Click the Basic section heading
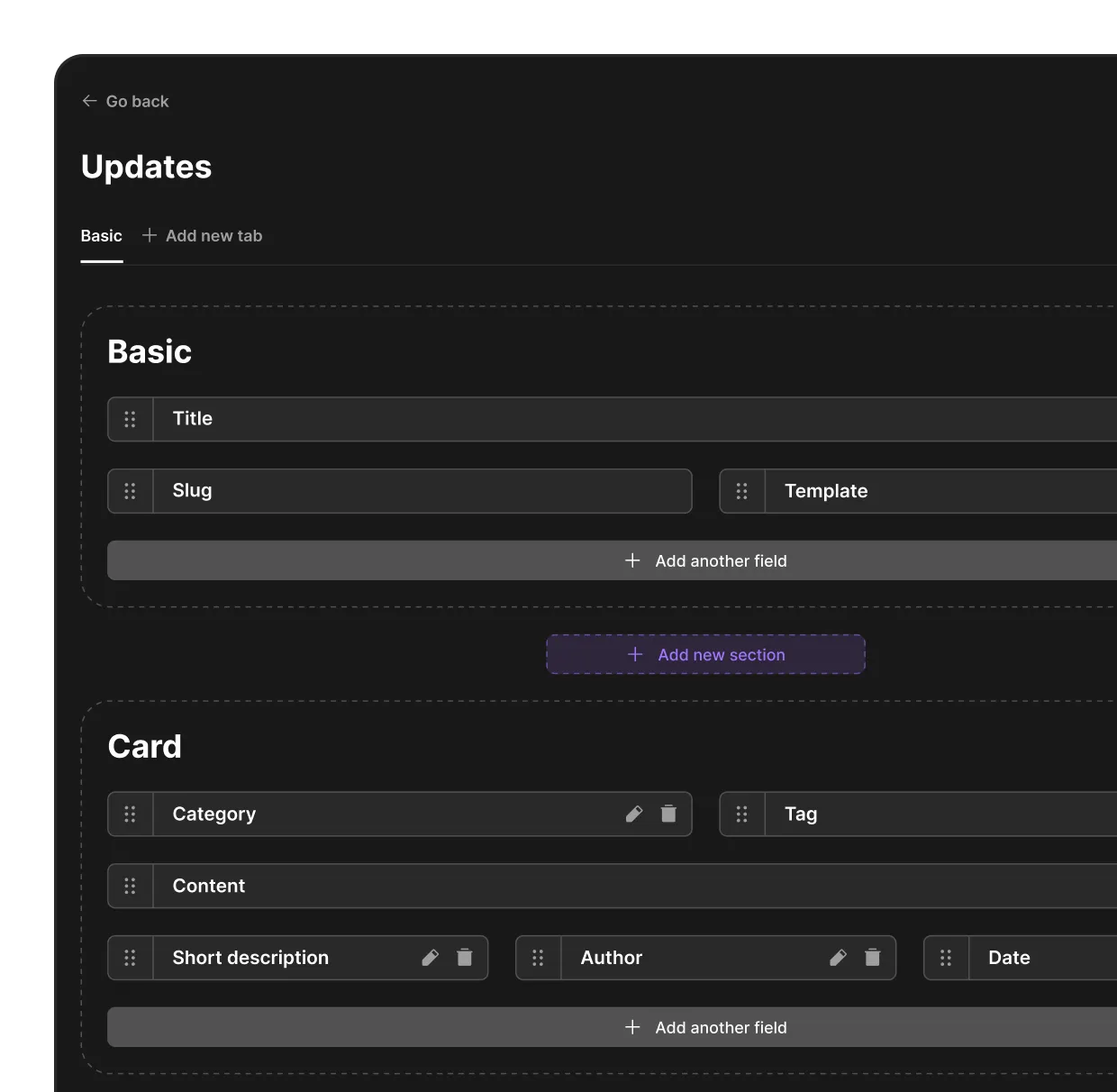This screenshot has width=1117, height=1092. point(150,351)
